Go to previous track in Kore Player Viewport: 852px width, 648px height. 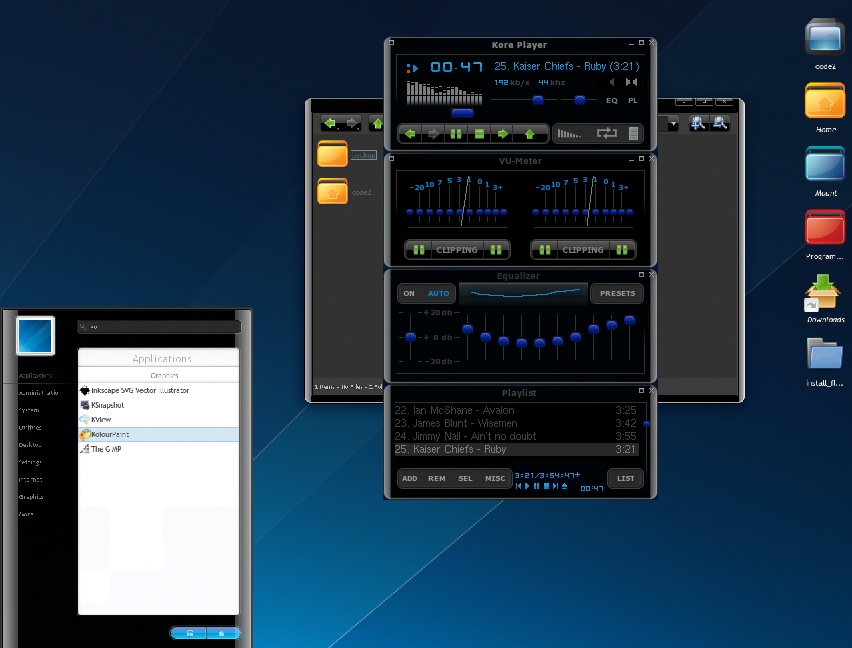pyautogui.click(x=410, y=134)
